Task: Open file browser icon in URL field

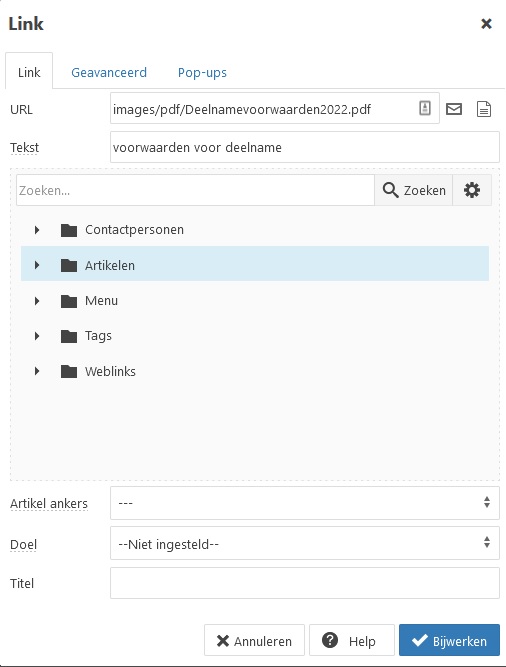Action: click(x=425, y=108)
